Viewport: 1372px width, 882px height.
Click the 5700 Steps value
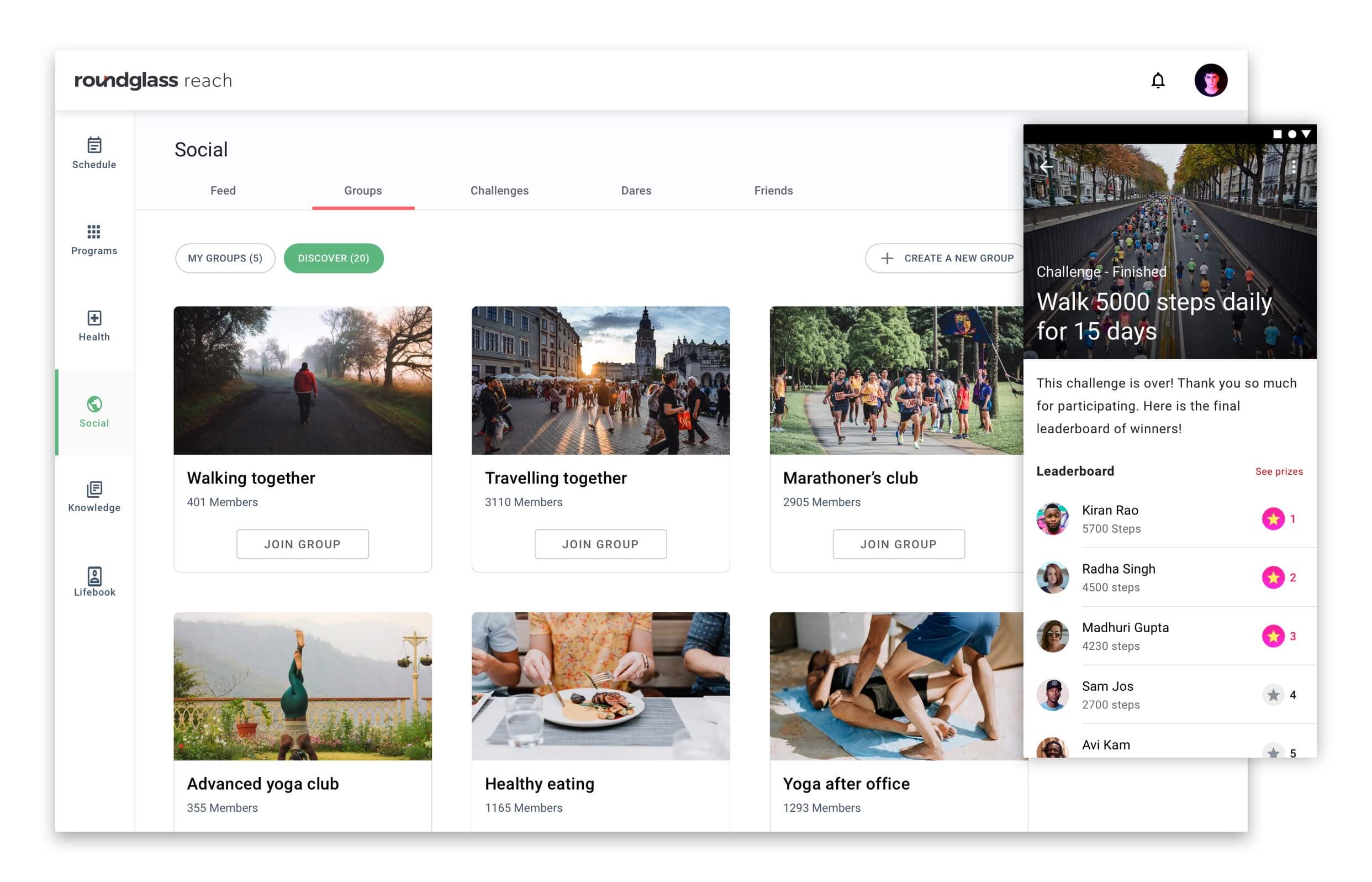(1110, 529)
